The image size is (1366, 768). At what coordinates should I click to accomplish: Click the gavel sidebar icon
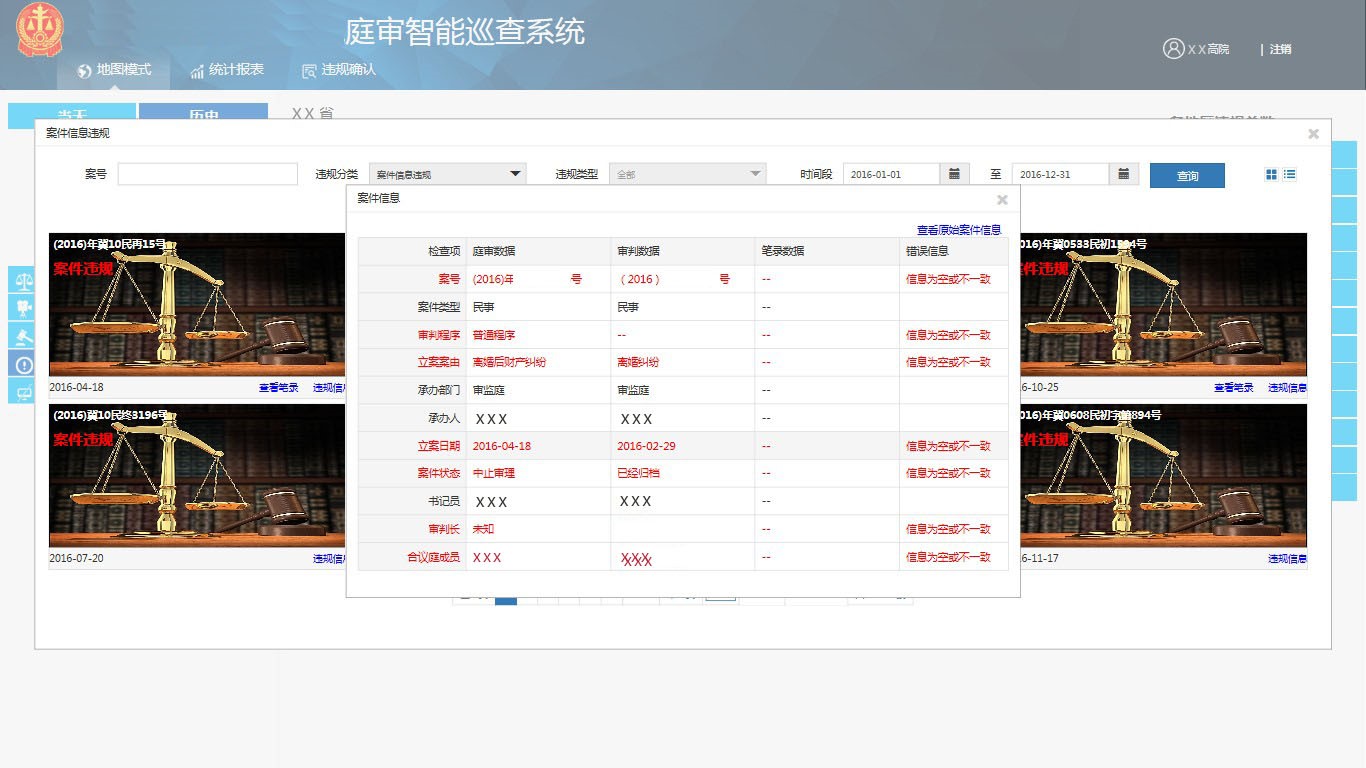click(21, 336)
